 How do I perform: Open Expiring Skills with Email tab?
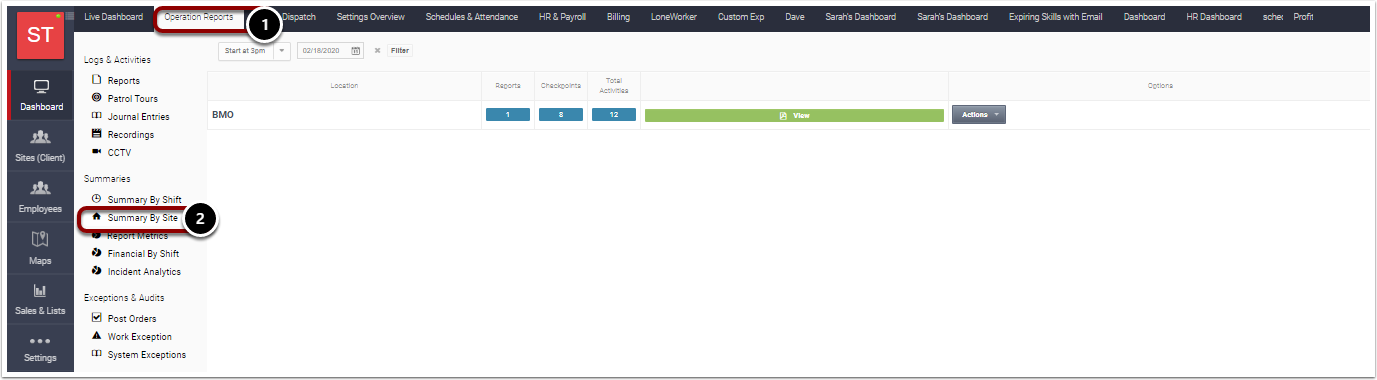1056,17
